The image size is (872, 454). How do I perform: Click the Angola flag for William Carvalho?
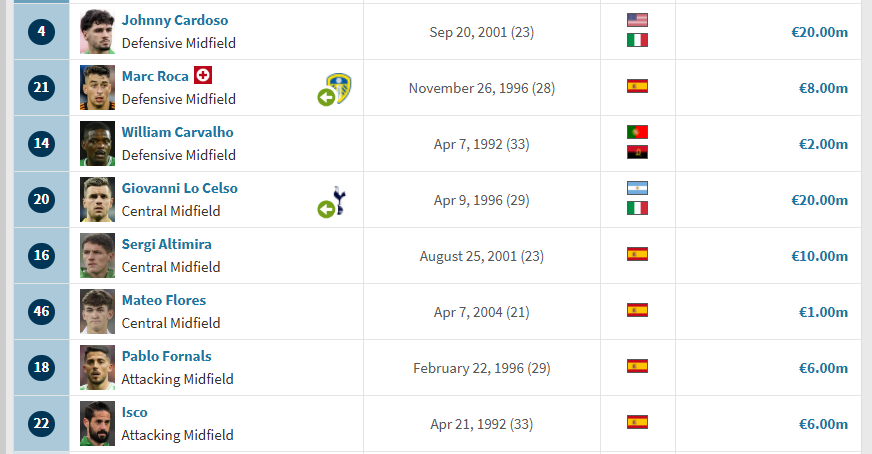point(637,152)
